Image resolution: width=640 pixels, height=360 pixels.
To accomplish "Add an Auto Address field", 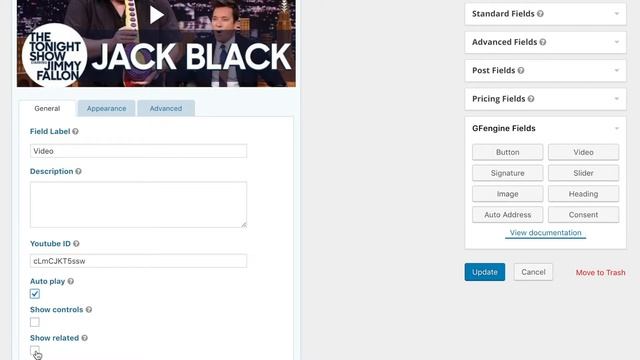I will [x=508, y=215].
